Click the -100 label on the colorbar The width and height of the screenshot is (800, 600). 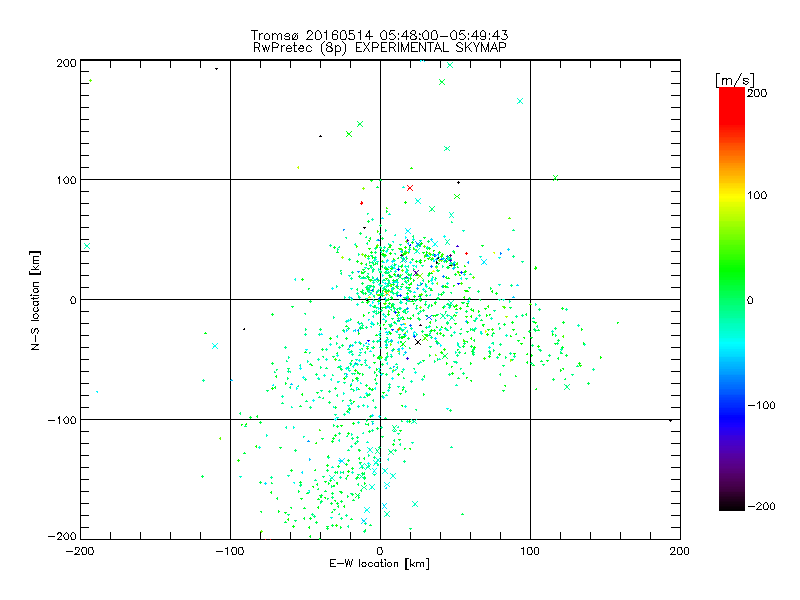point(761,405)
